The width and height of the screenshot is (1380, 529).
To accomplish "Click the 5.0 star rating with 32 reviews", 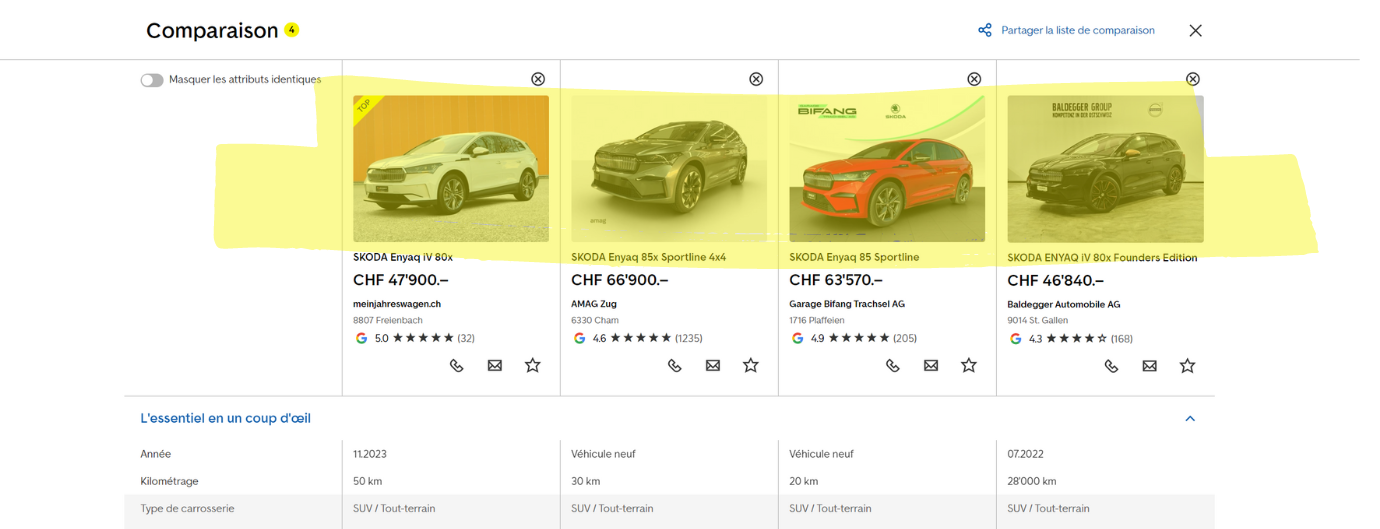I will pyautogui.click(x=424, y=338).
